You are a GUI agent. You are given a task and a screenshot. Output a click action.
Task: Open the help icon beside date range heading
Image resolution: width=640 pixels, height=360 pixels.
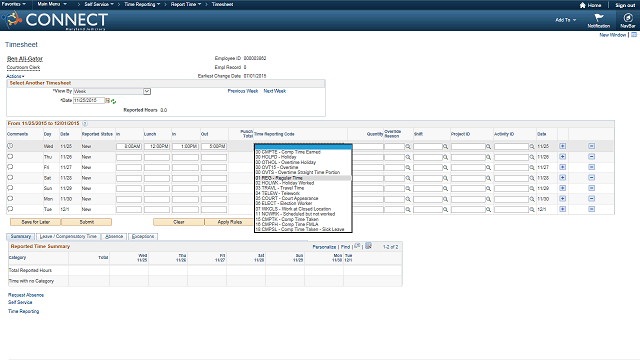85,123
